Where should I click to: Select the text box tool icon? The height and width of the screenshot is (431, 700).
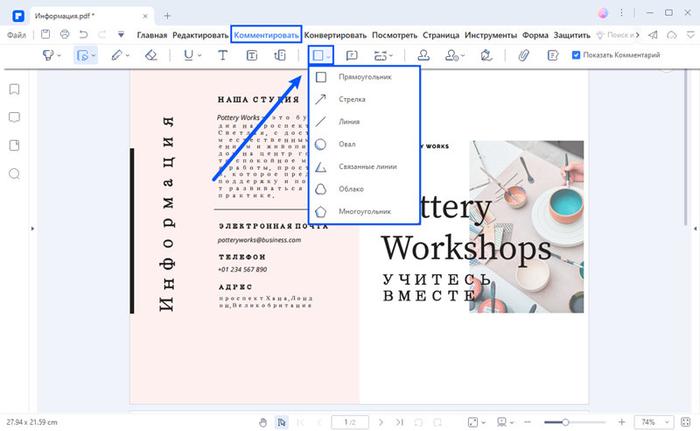click(252, 56)
